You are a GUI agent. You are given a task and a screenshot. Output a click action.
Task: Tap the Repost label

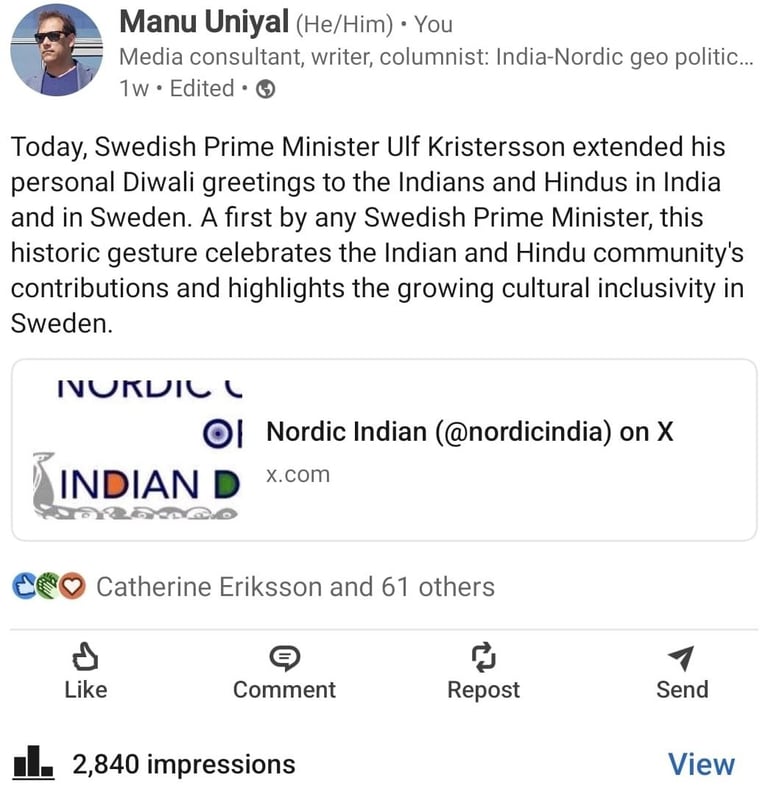(x=483, y=690)
